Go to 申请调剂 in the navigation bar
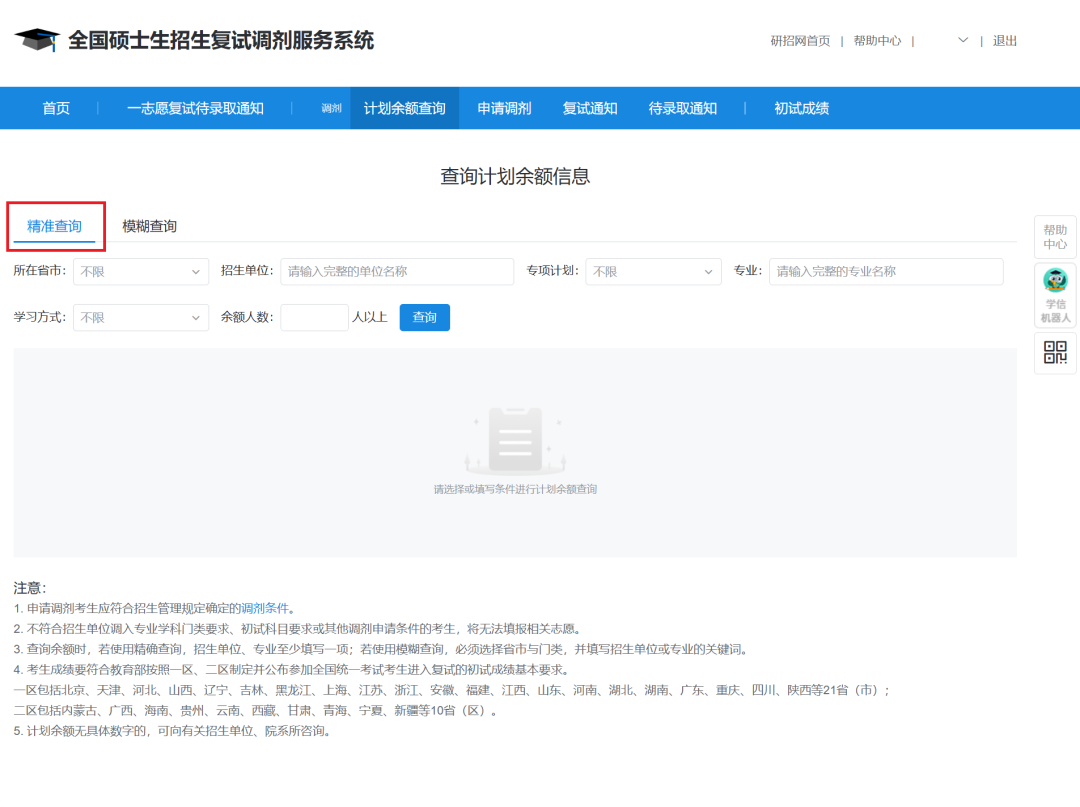1080x807 pixels. 504,107
